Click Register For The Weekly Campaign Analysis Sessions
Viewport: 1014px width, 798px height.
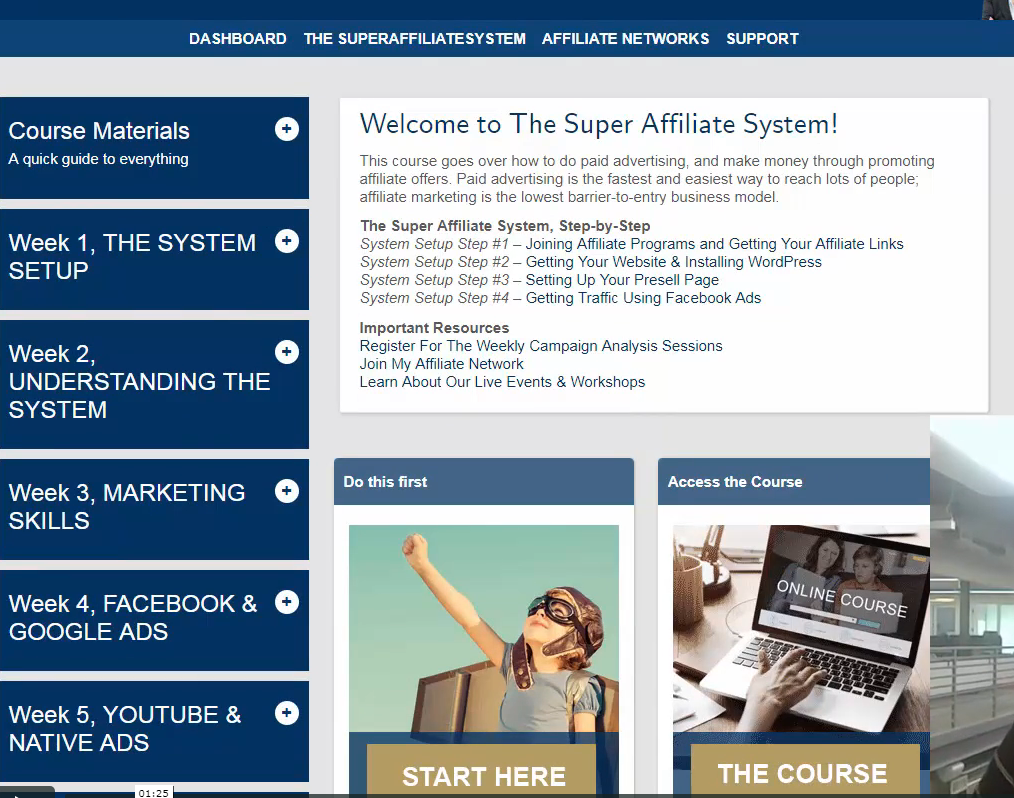pyautogui.click(x=541, y=346)
